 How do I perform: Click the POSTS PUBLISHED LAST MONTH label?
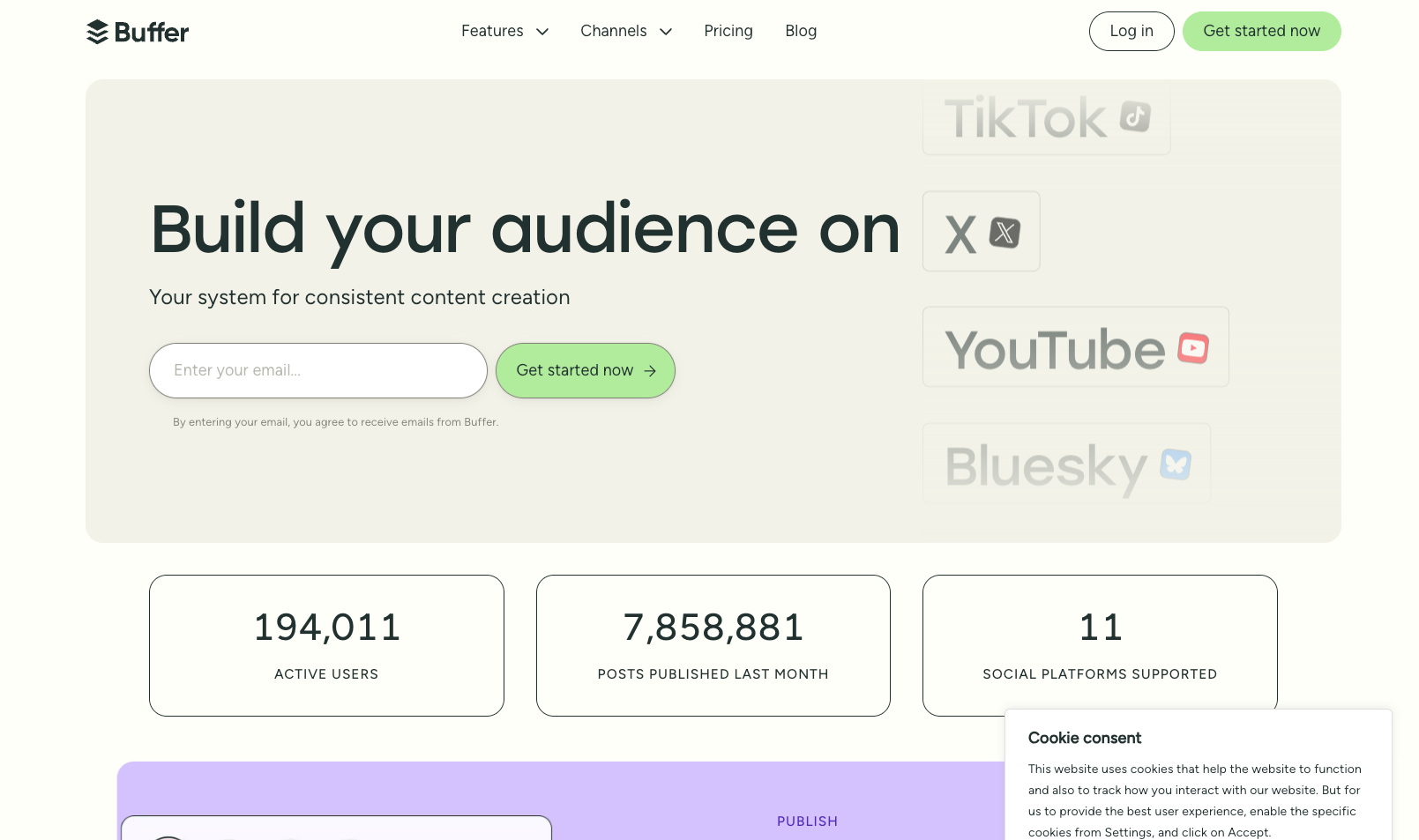pyautogui.click(x=713, y=674)
